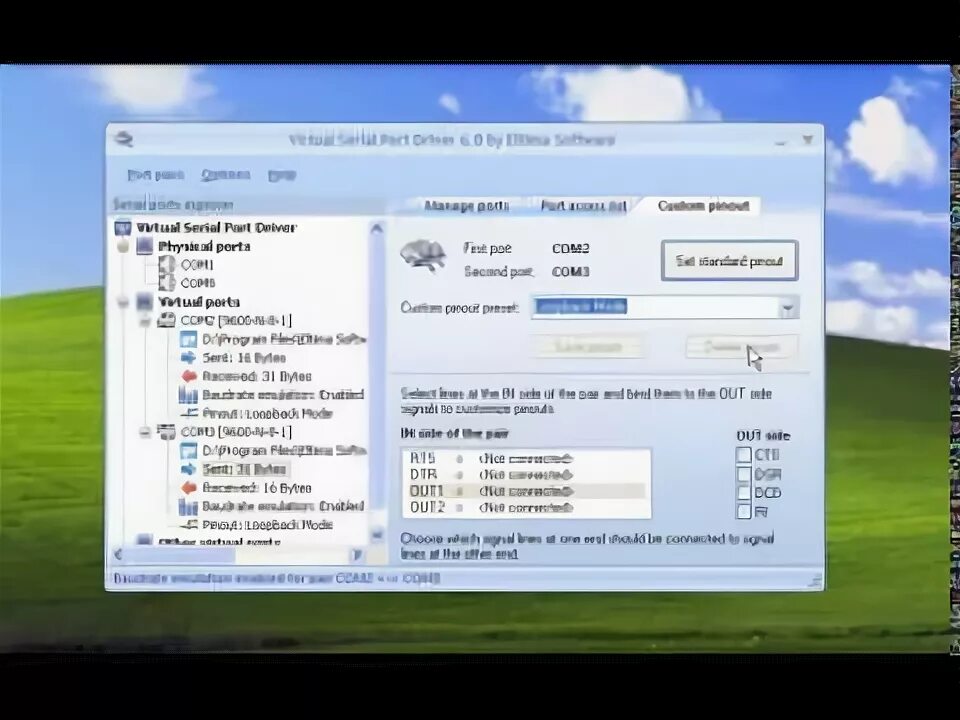Select the Virtual ports tree label

click(x=199, y=302)
